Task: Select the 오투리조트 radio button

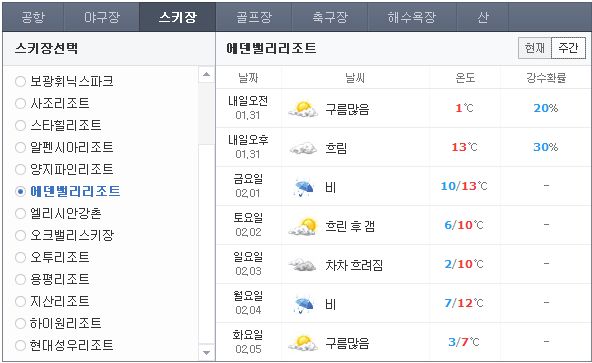Action: (20, 257)
